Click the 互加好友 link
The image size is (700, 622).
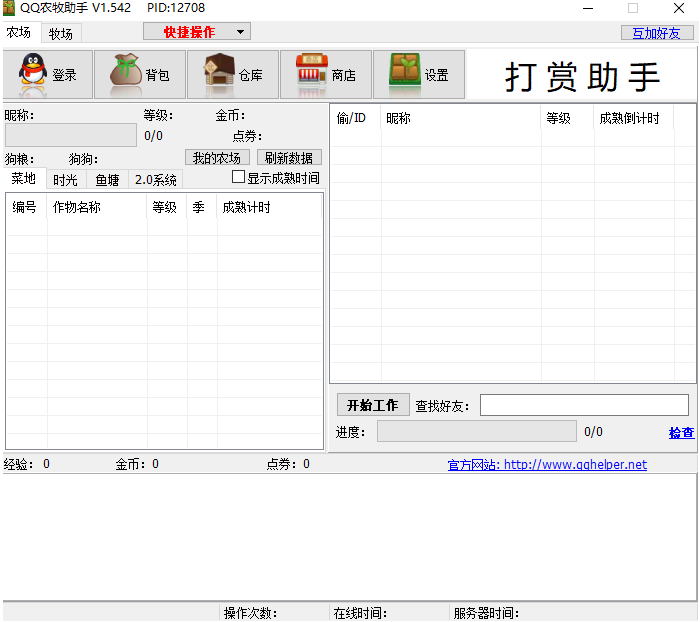tap(656, 33)
